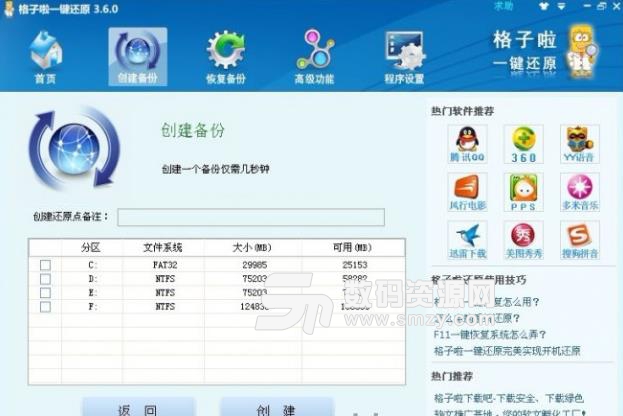Image resolution: width=623 pixels, height=416 pixels.
Task: Launch the 风行电影 software icon
Action: click(x=467, y=192)
